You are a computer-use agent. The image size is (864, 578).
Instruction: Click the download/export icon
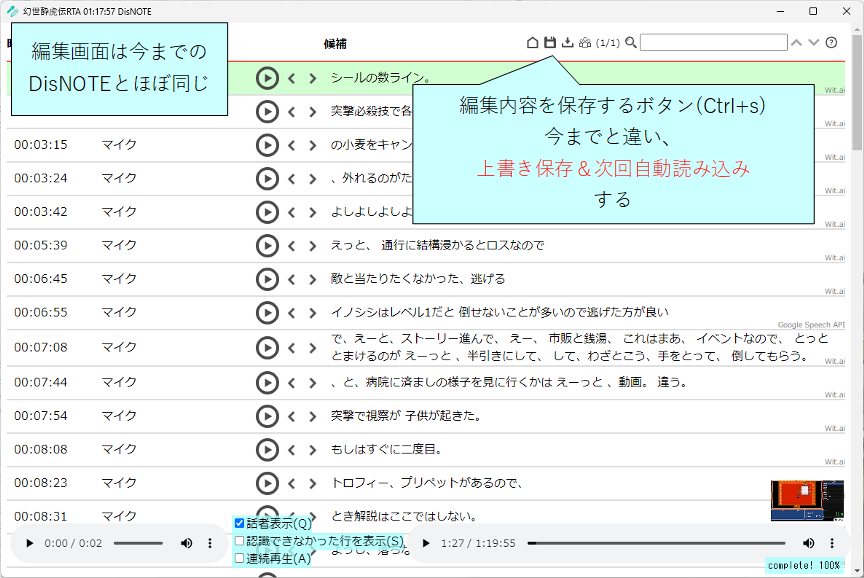[x=568, y=42]
